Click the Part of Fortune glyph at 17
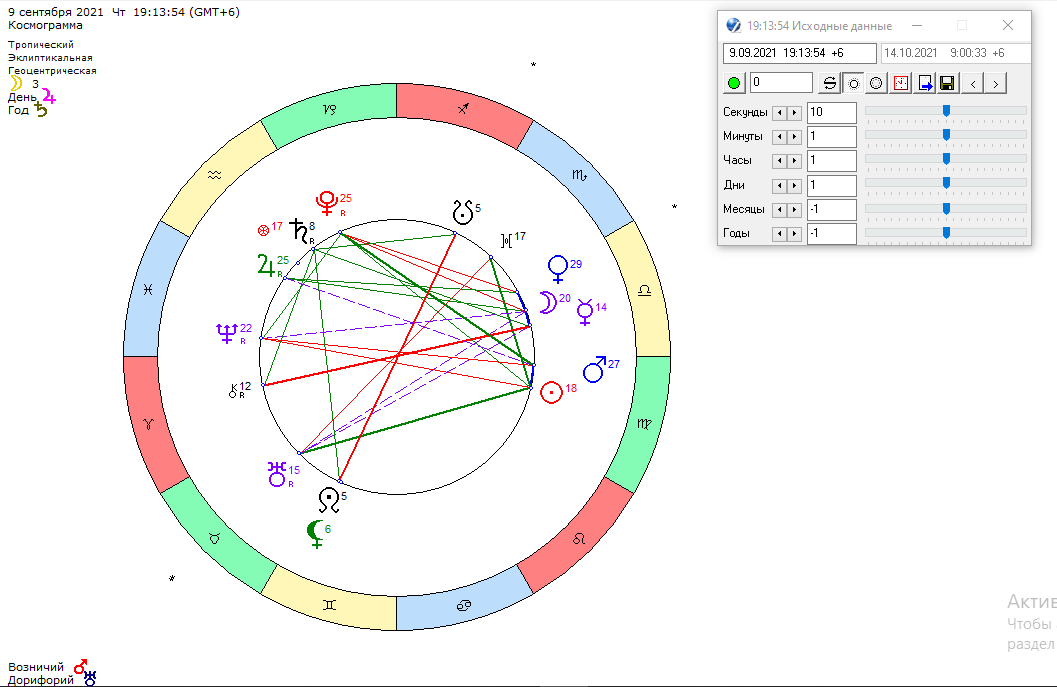 pyautogui.click(x=264, y=231)
